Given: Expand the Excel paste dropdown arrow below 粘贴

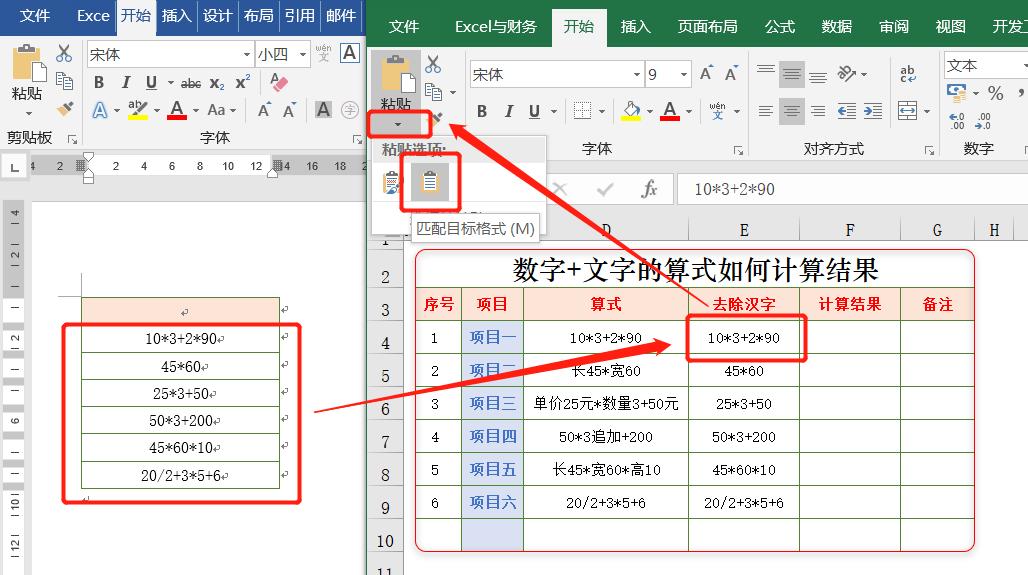Looking at the screenshot, I should point(397,124).
